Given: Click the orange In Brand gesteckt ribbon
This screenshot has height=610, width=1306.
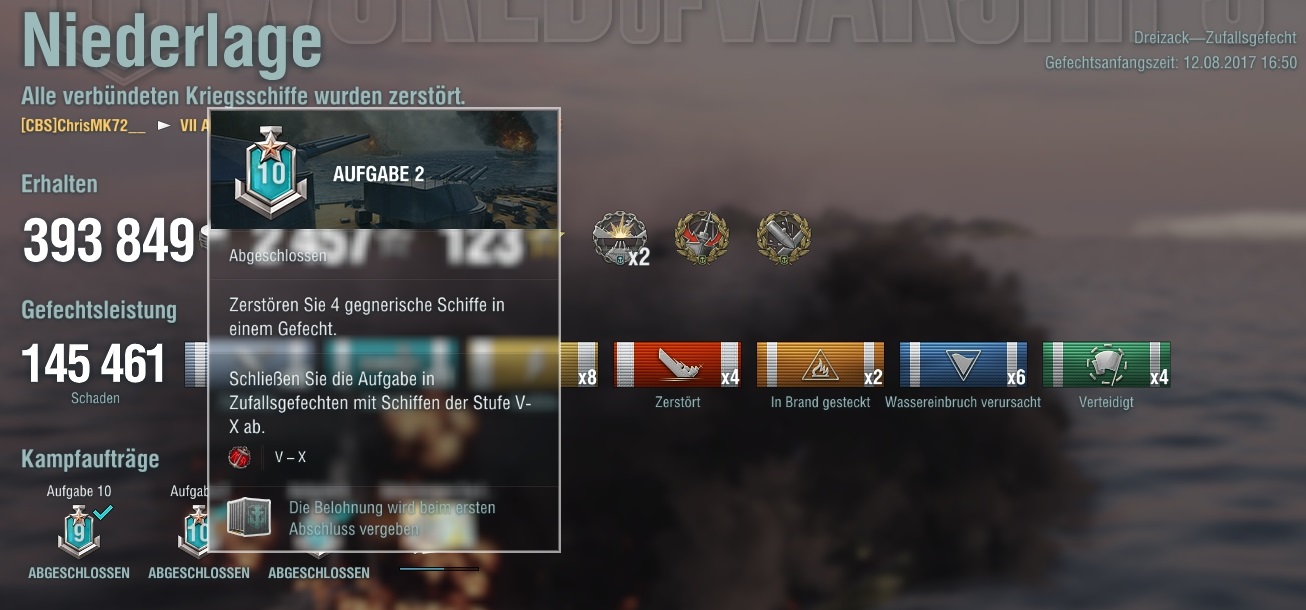Looking at the screenshot, I should pyautogui.click(x=820, y=365).
